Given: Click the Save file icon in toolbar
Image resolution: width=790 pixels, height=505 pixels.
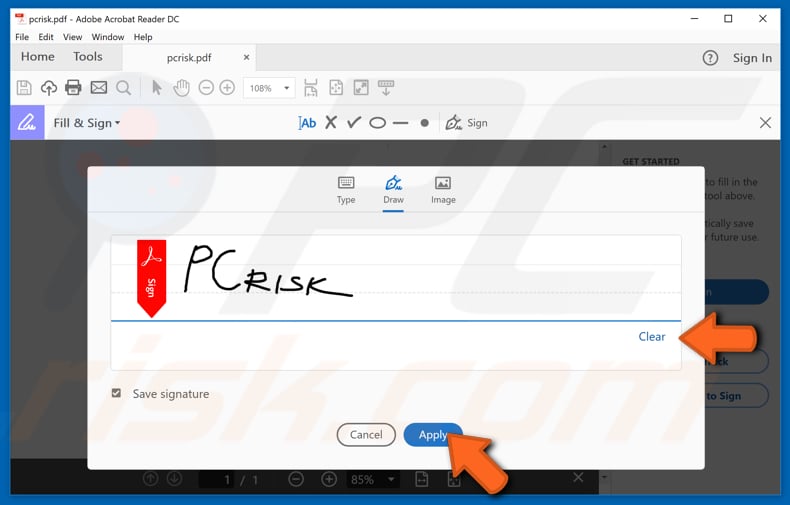Looking at the screenshot, I should pyautogui.click(x=24, y=88).
